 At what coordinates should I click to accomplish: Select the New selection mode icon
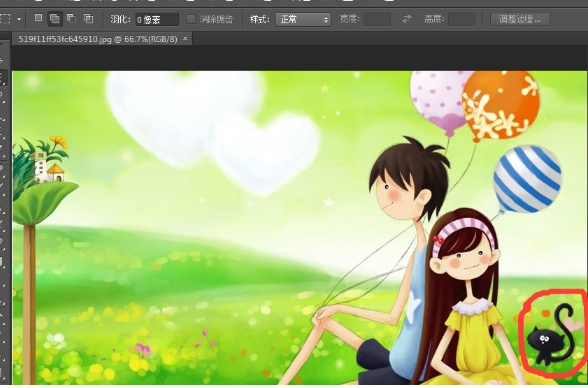pyautogui.click(x=38, y=18)
